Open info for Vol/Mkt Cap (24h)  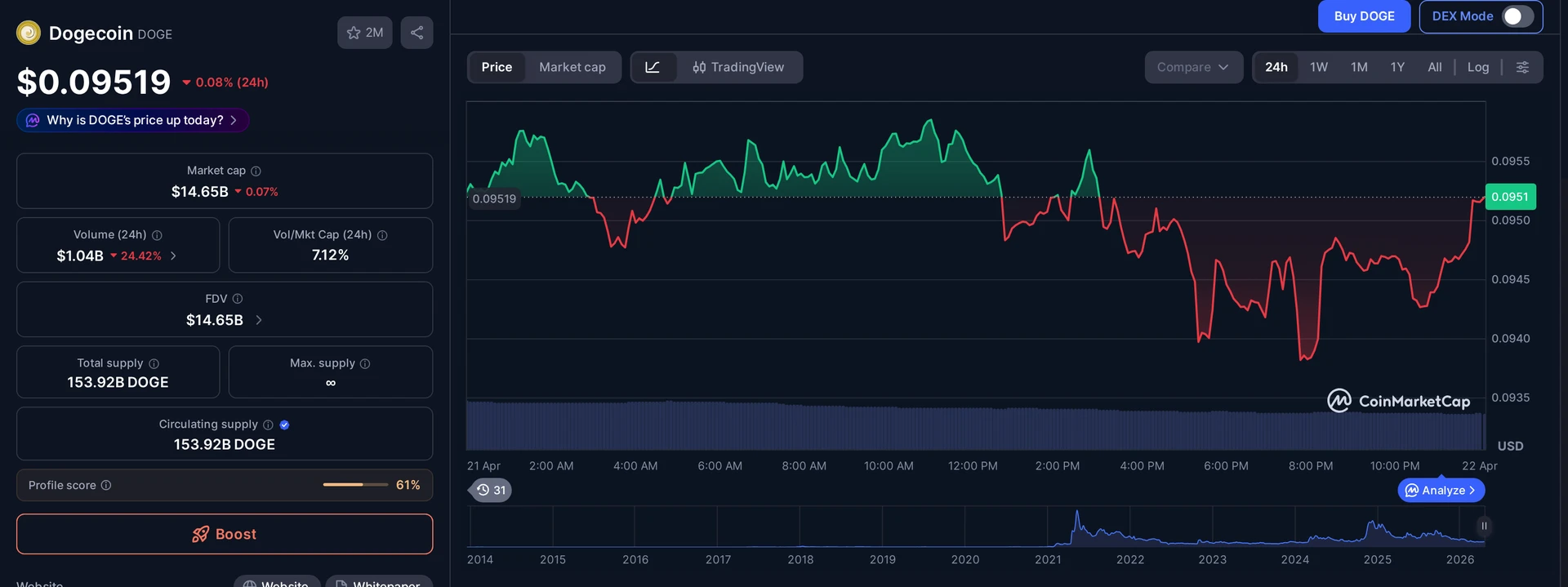[x=382, y=235]
